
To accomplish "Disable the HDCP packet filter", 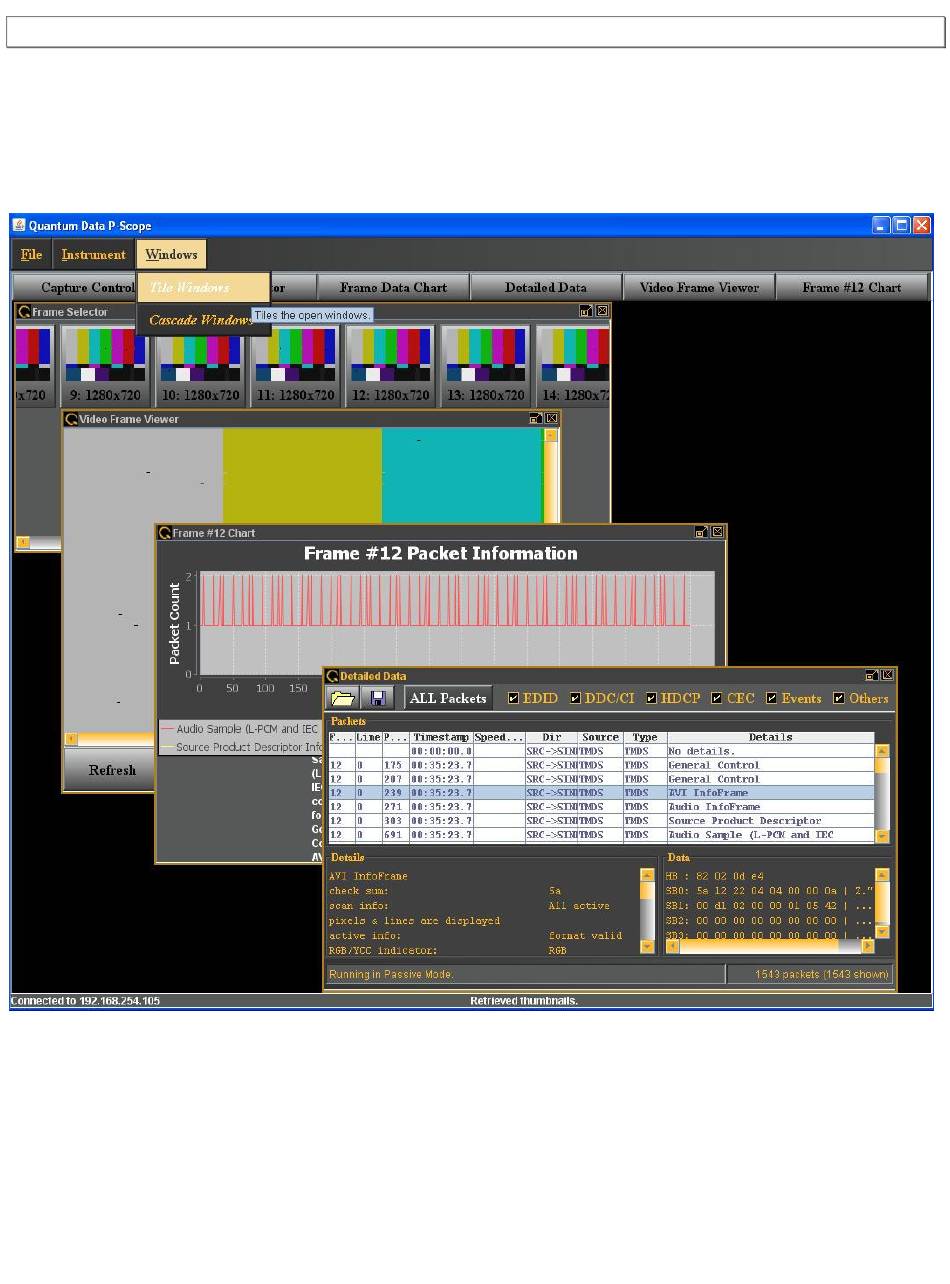I will [x=651, y=698].
